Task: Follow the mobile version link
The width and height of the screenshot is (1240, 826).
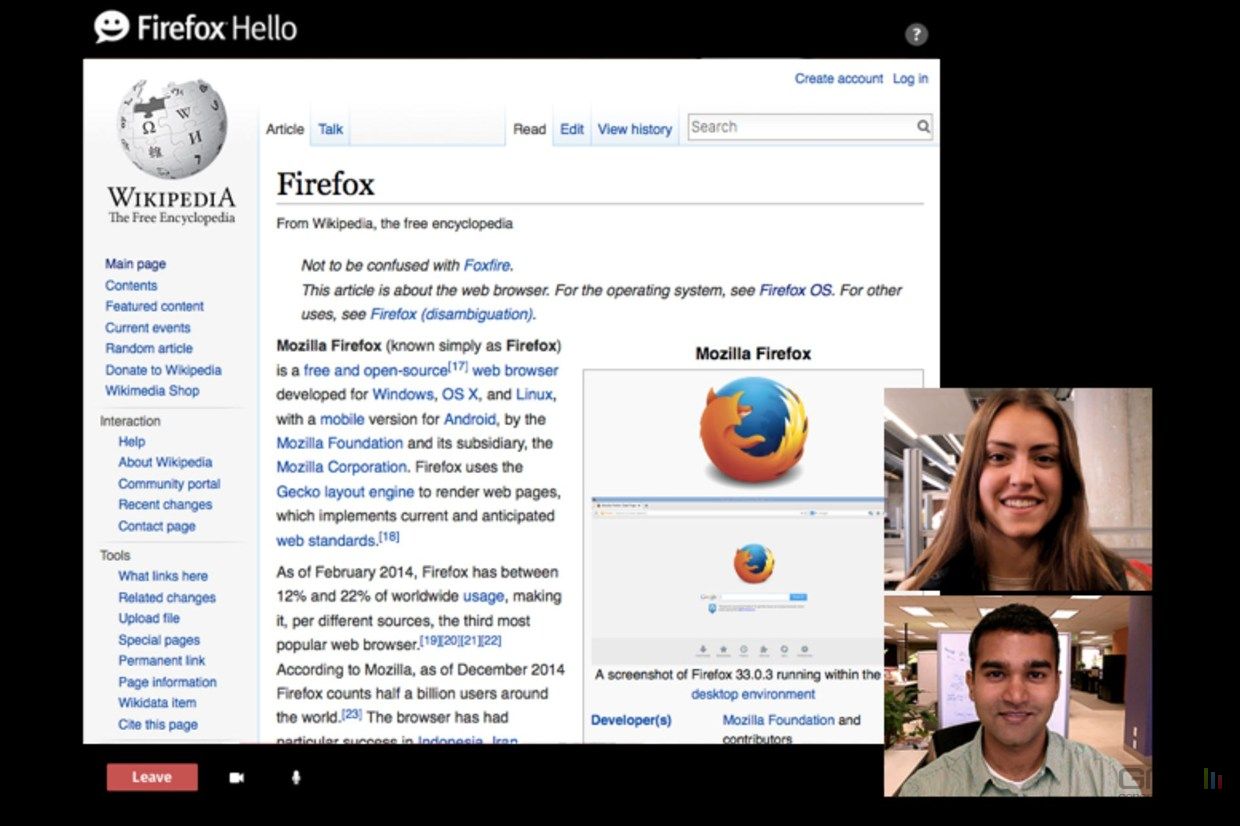Action: coord(342,419)
